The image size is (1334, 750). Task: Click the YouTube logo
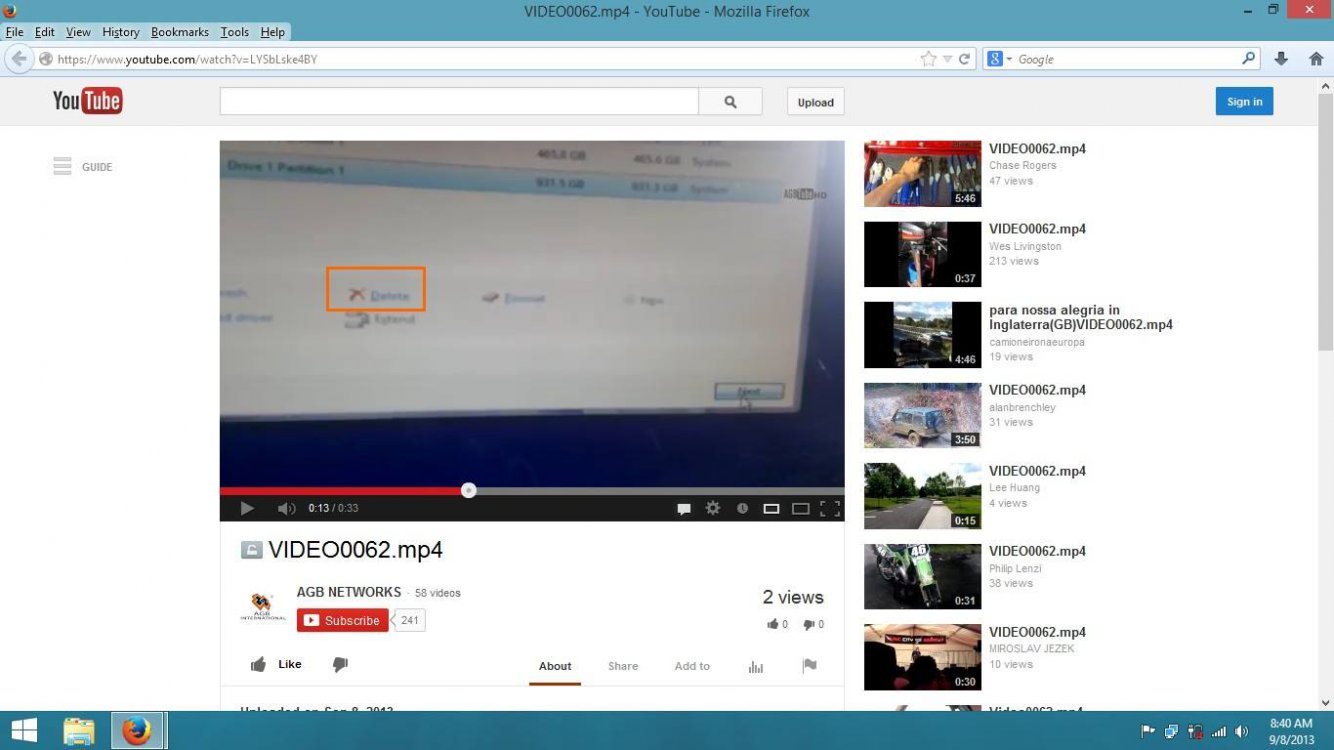(87, 100)
